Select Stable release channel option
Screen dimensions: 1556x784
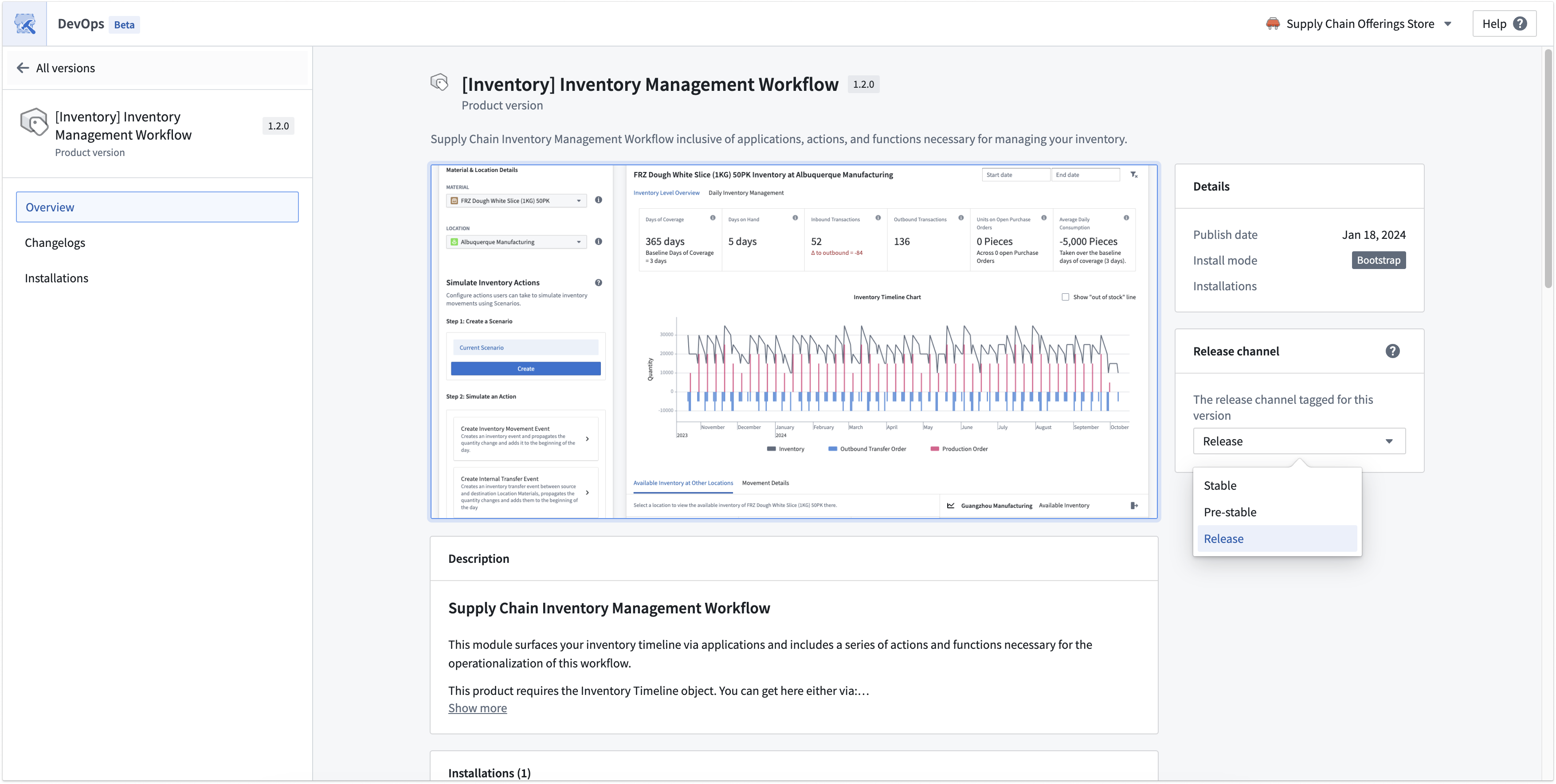coord(1277,486)
